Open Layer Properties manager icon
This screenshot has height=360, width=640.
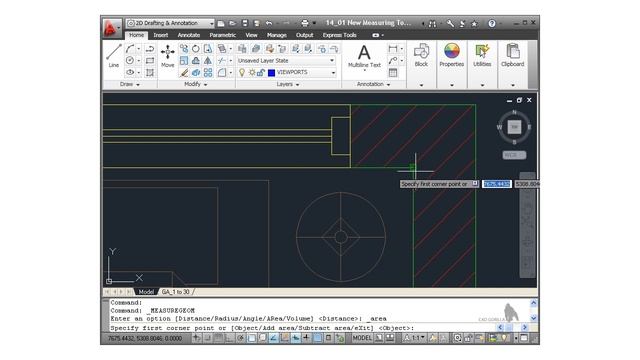(x=242, y=49)
